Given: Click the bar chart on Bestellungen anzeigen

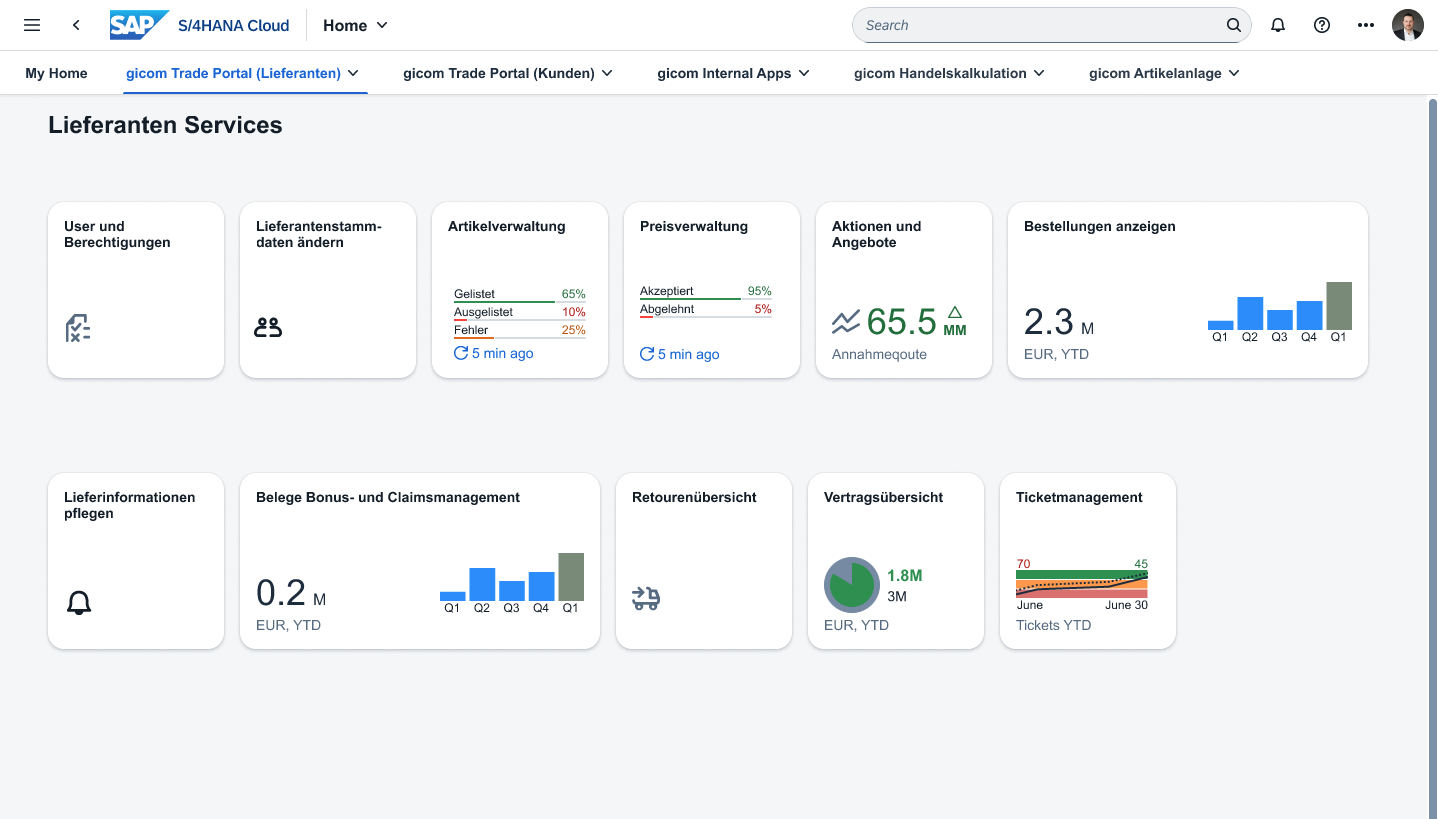Looking at the screenshot, I should click(1280, 312).
